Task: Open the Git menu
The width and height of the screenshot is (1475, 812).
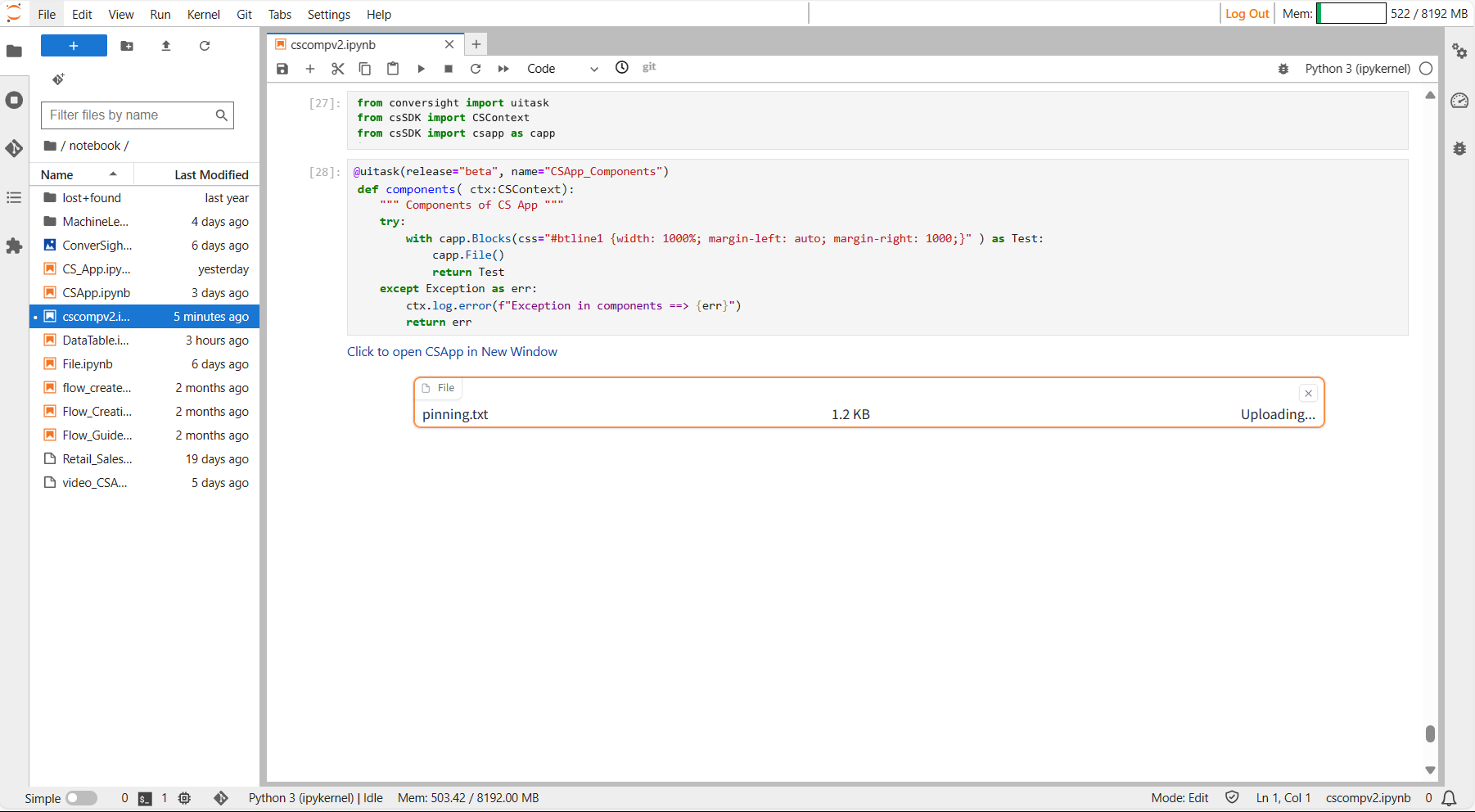Action: click(x=244, y=14)
